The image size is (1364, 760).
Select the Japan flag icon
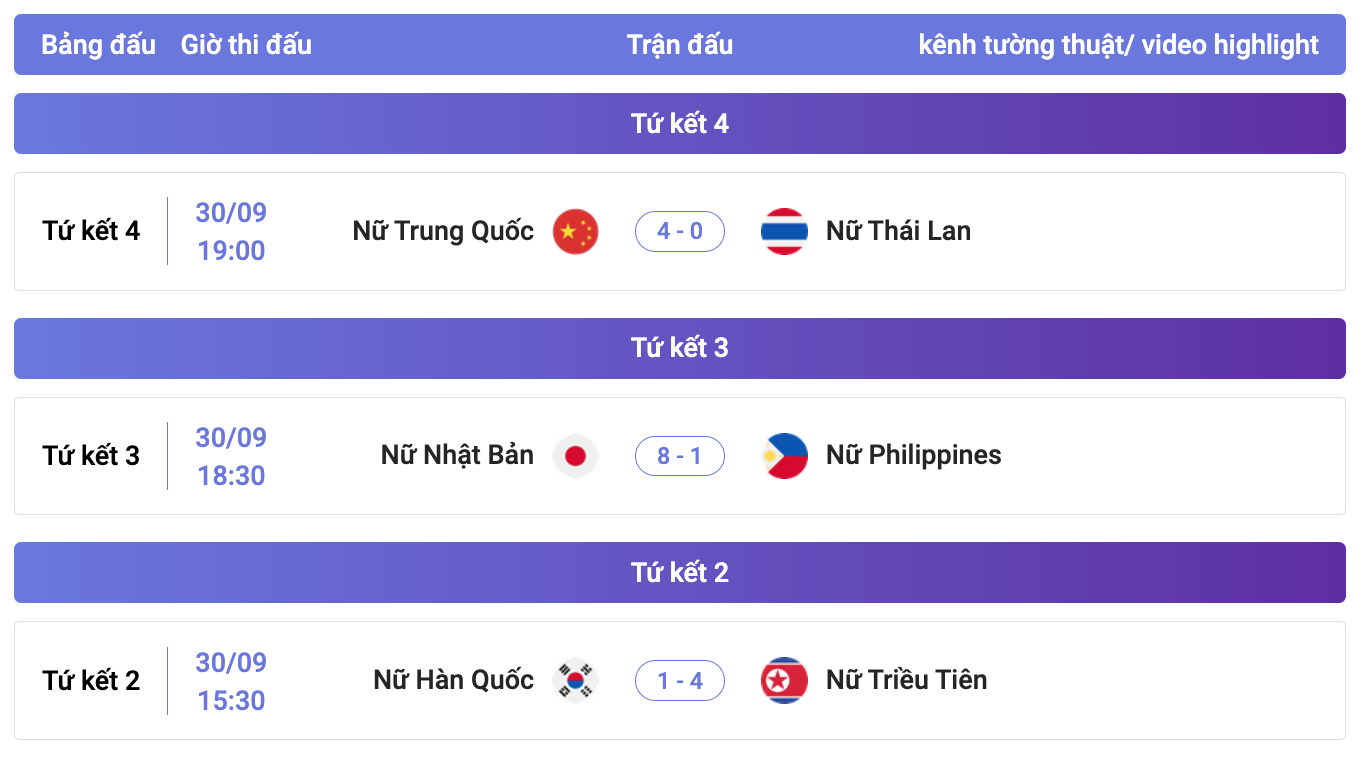point(575,456)
